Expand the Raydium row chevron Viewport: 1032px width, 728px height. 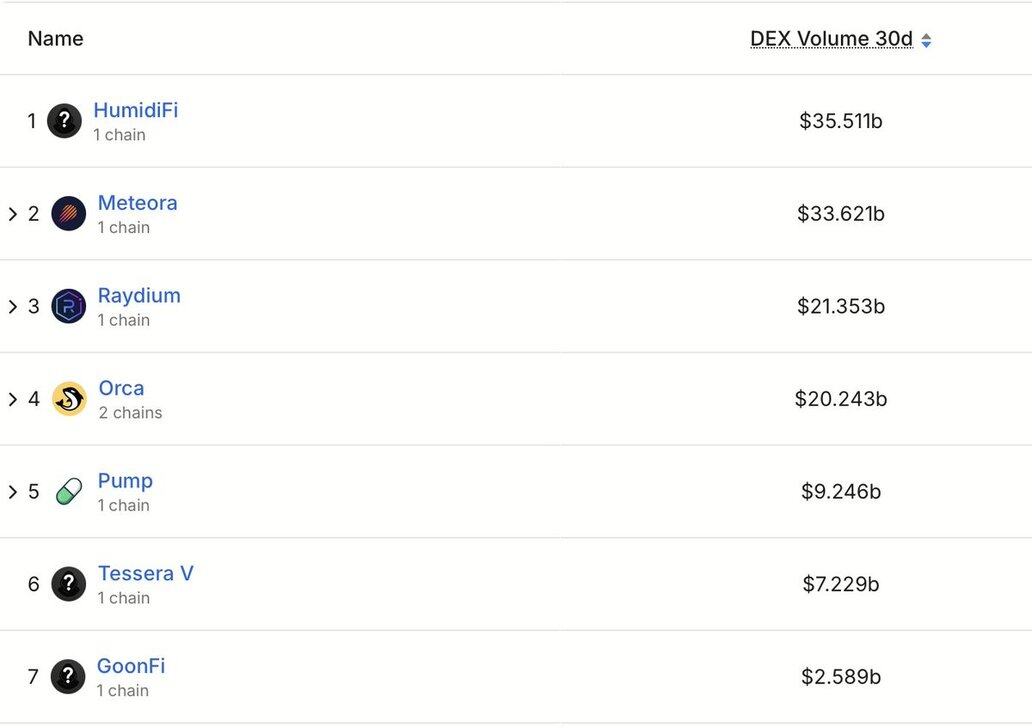[x=13, y=306]
